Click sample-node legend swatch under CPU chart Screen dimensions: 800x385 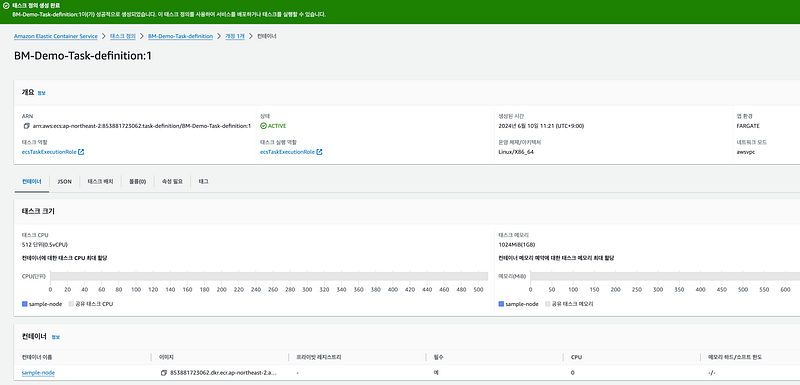pos(24,304)
